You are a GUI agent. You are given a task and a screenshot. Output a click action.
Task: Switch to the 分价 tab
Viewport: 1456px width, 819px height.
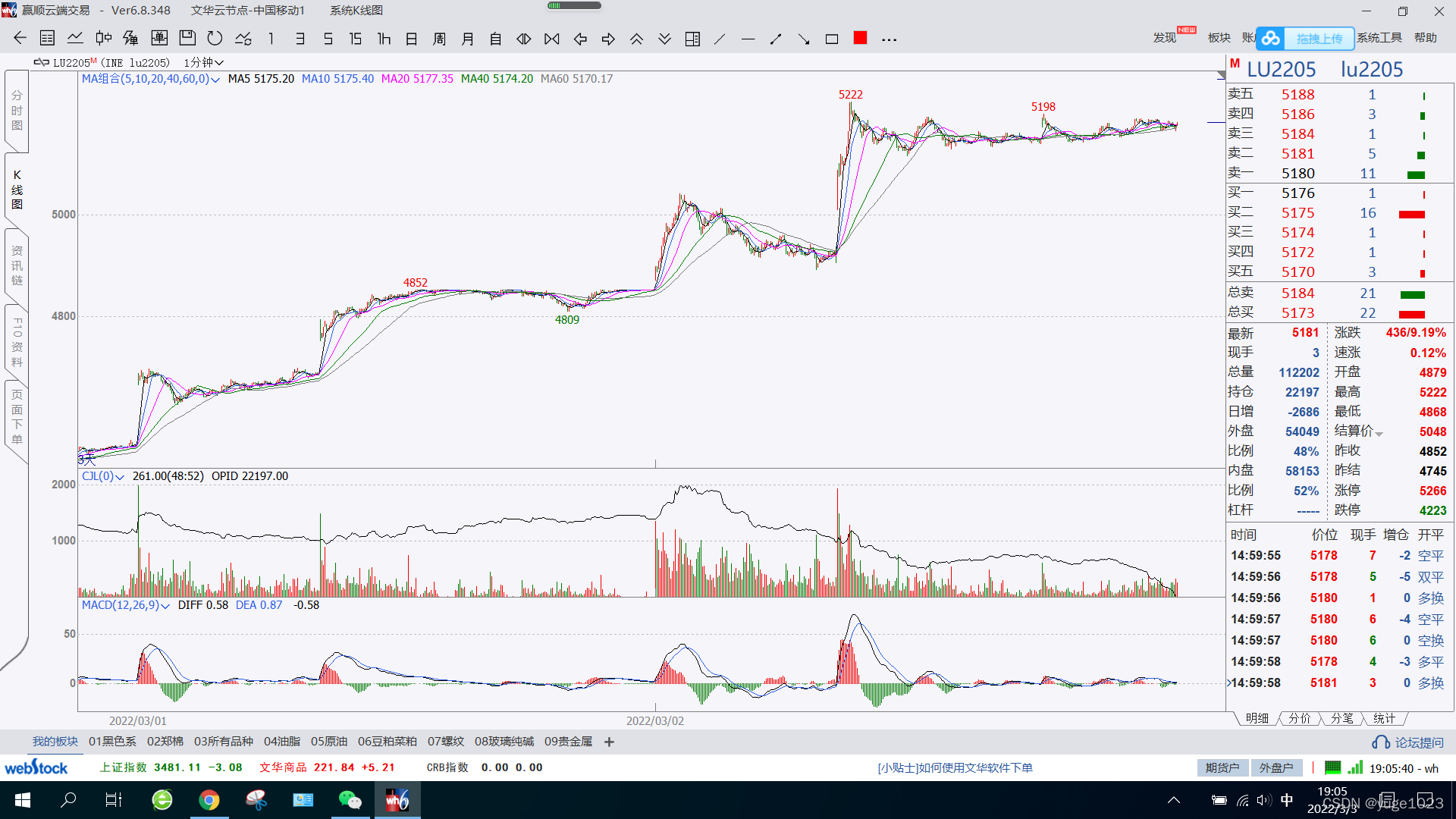1300,718
